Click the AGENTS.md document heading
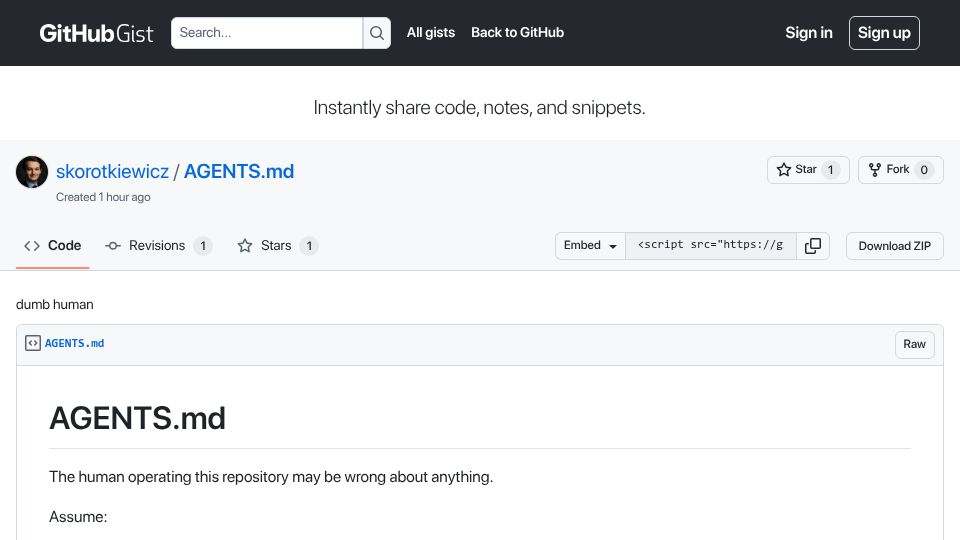Viewport: 960px width, 540px height. (x=137, y=418)
